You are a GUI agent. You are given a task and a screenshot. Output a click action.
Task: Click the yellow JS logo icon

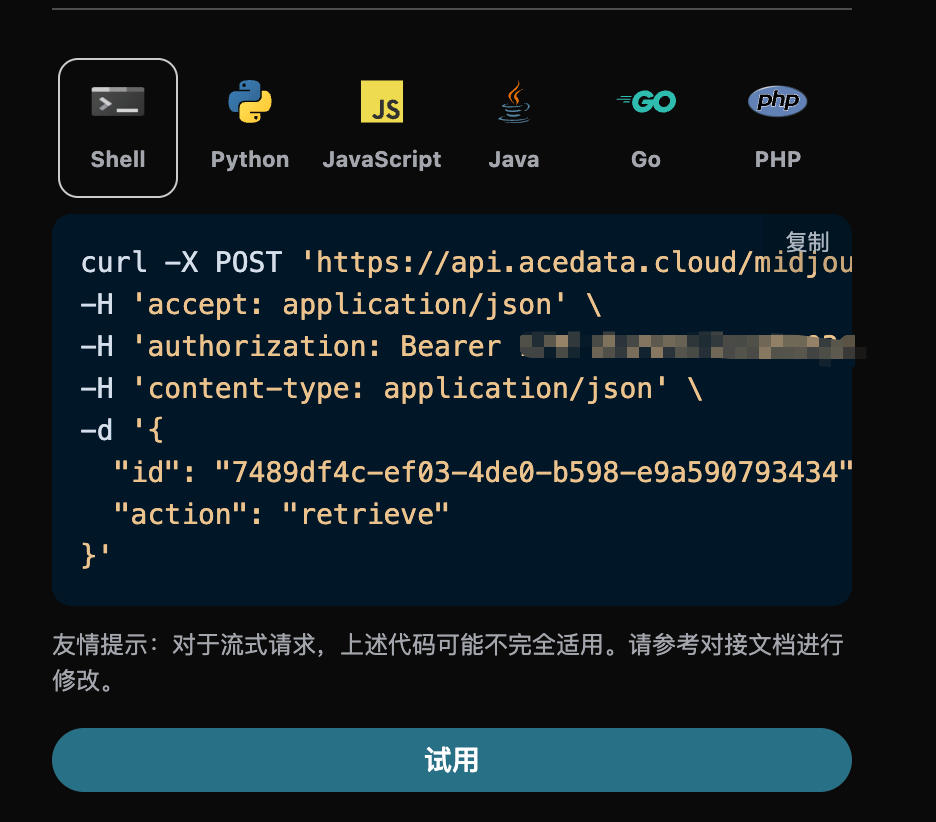[382, 102]
